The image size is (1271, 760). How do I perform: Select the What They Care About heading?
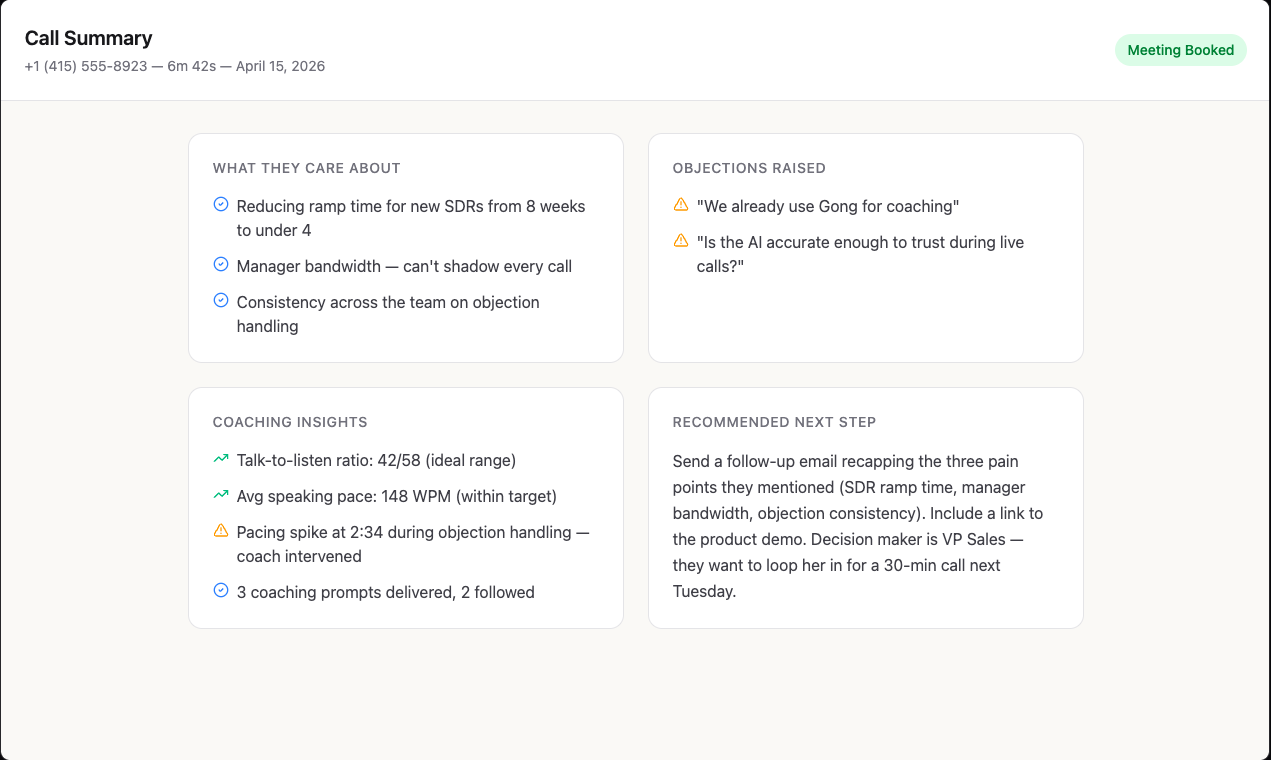306,168
